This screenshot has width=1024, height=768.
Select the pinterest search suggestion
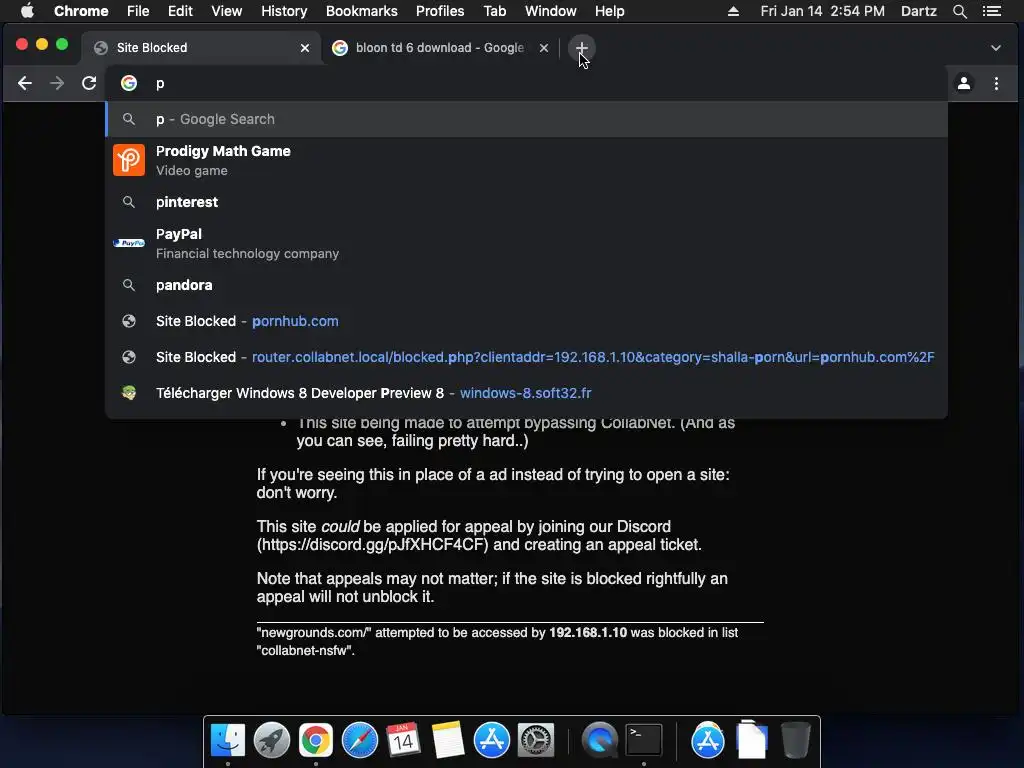(526, 202)
